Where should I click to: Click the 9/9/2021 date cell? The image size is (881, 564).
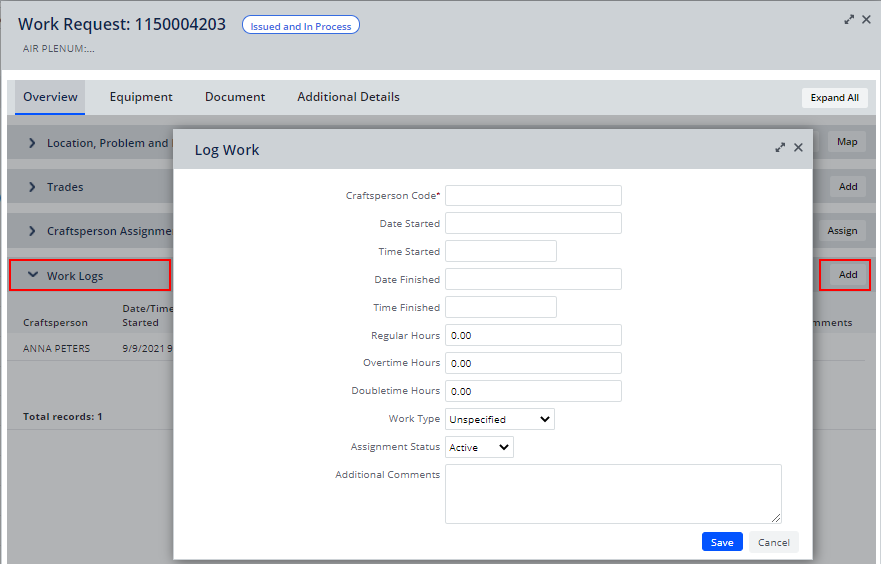point(147,348)
